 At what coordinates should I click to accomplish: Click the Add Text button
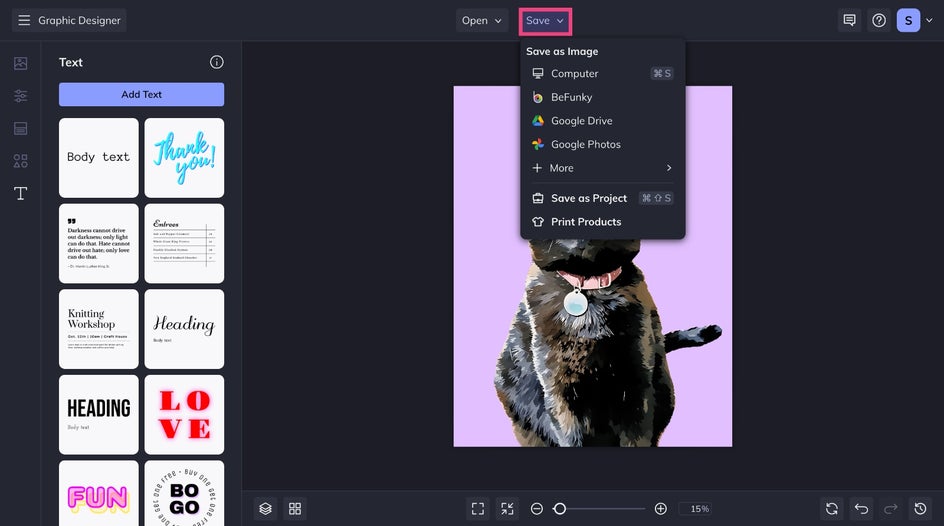point(141,94)
